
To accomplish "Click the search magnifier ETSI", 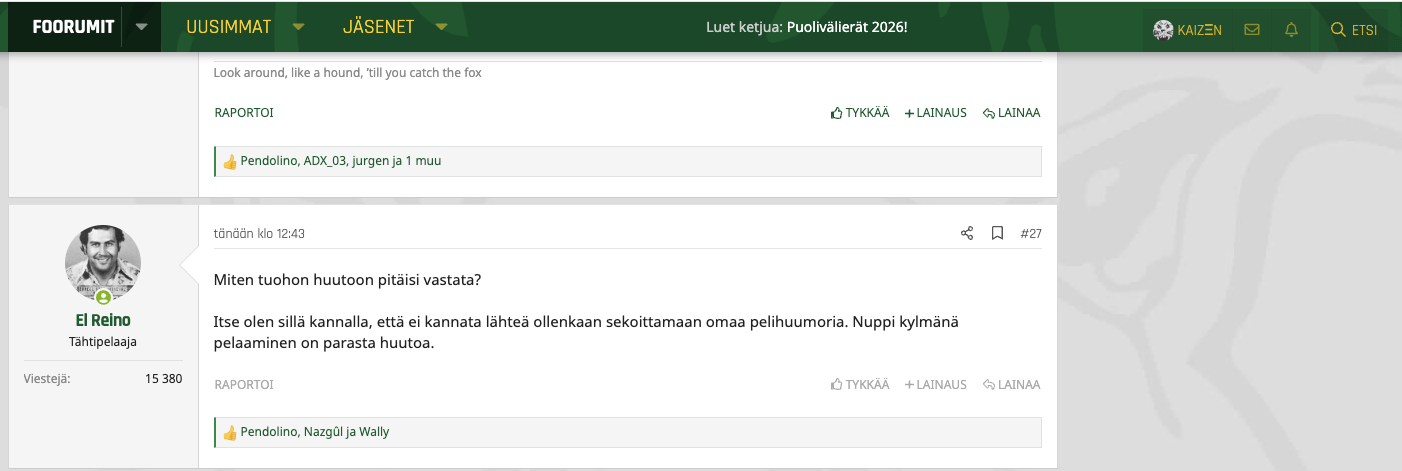I will click(1353, 30).
